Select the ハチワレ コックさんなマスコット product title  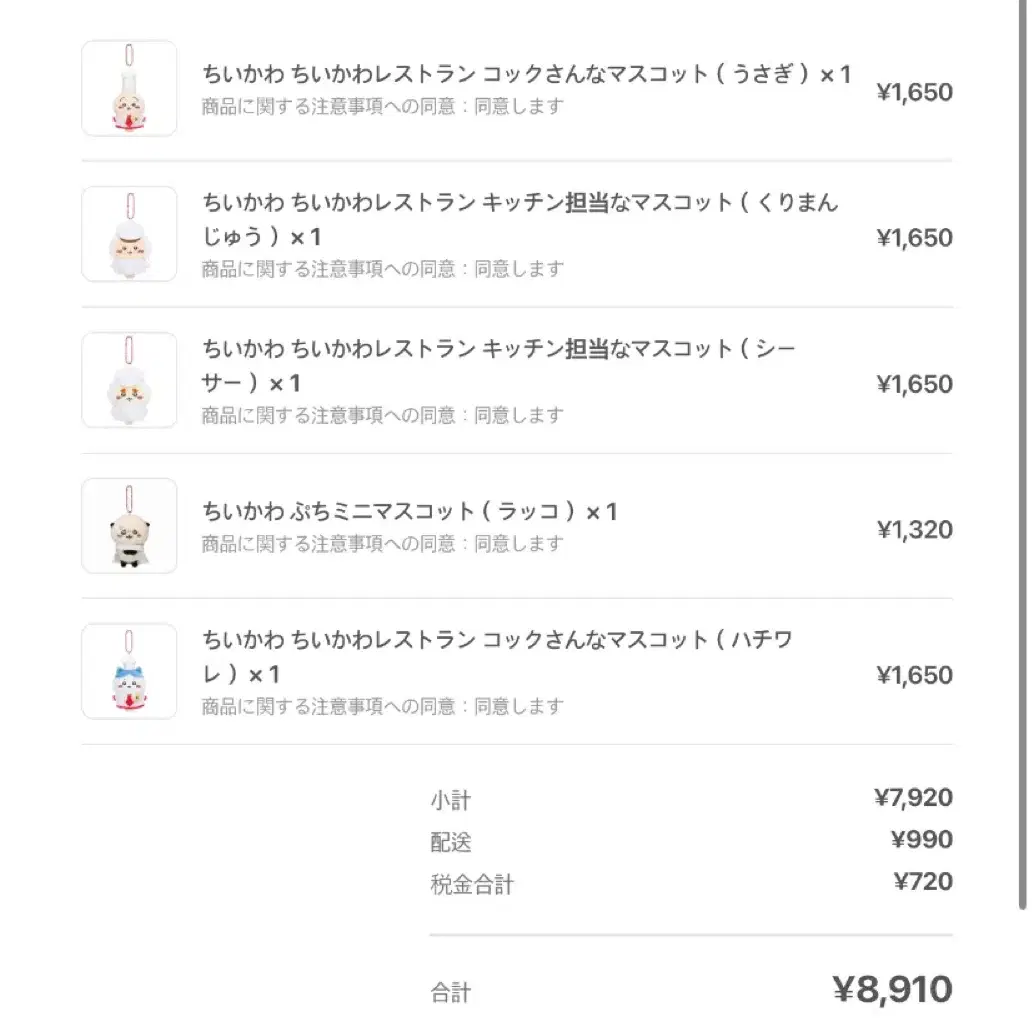(x=497, y=657)
